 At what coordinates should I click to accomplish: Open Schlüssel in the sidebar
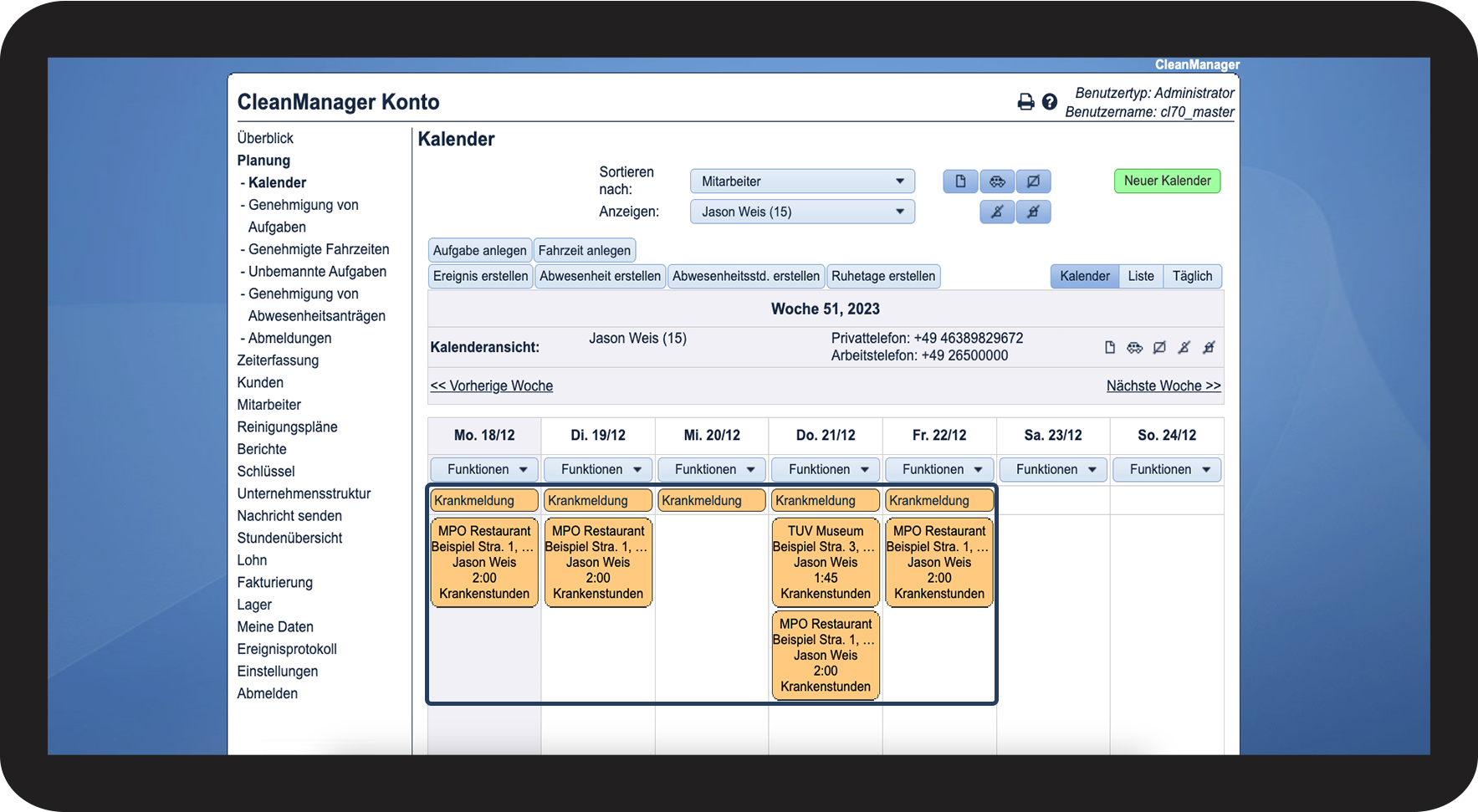[x=266, y=471]
